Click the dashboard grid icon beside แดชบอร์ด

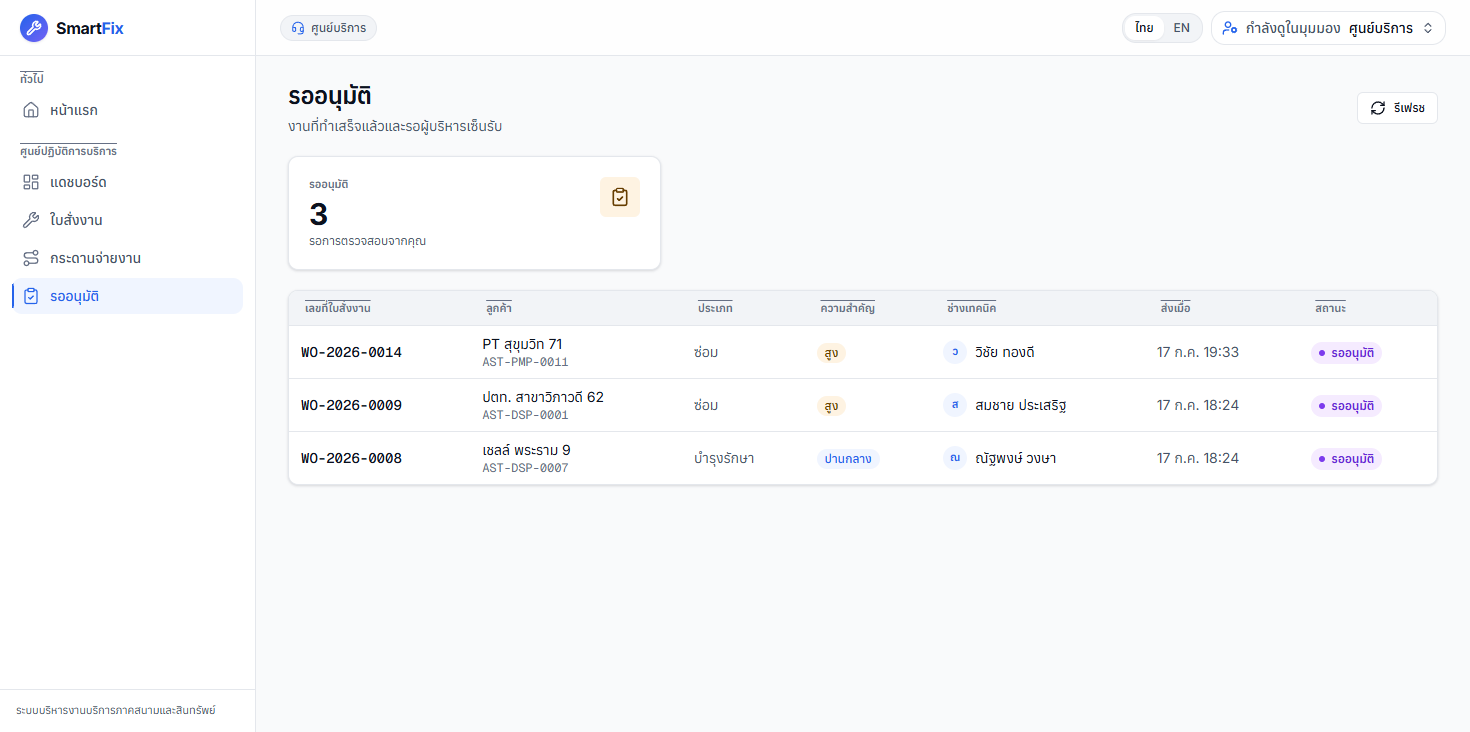(x=31, y=182)
